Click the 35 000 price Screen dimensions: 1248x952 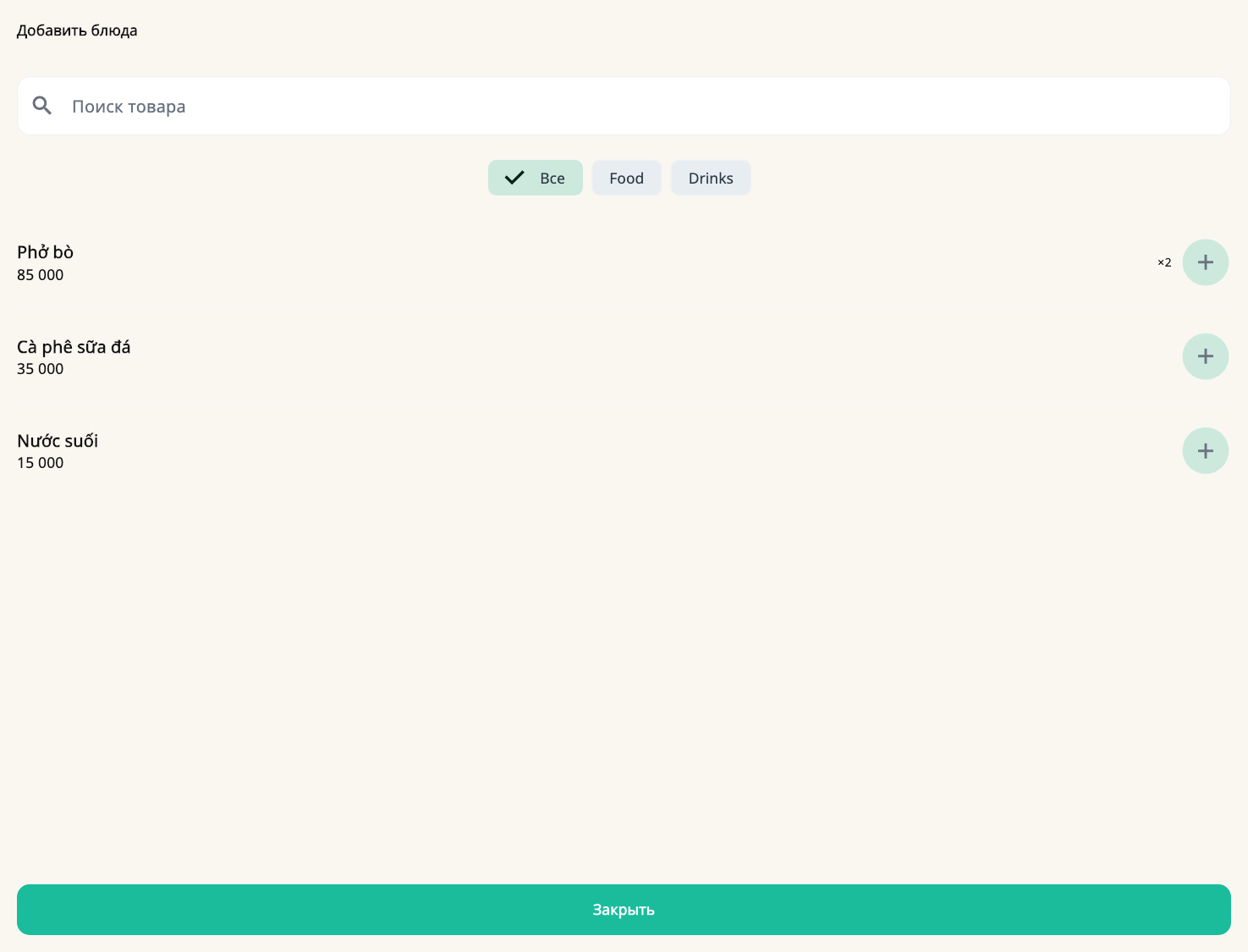coord(41,369)
